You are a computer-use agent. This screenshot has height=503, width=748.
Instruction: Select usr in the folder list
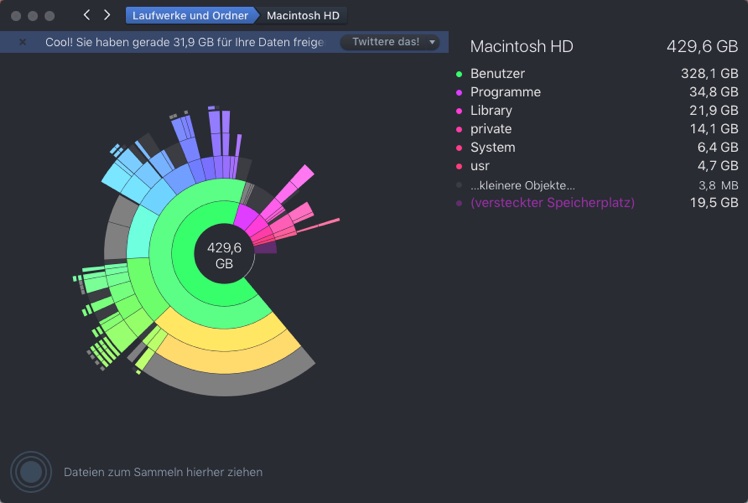[x=597, y=166]
